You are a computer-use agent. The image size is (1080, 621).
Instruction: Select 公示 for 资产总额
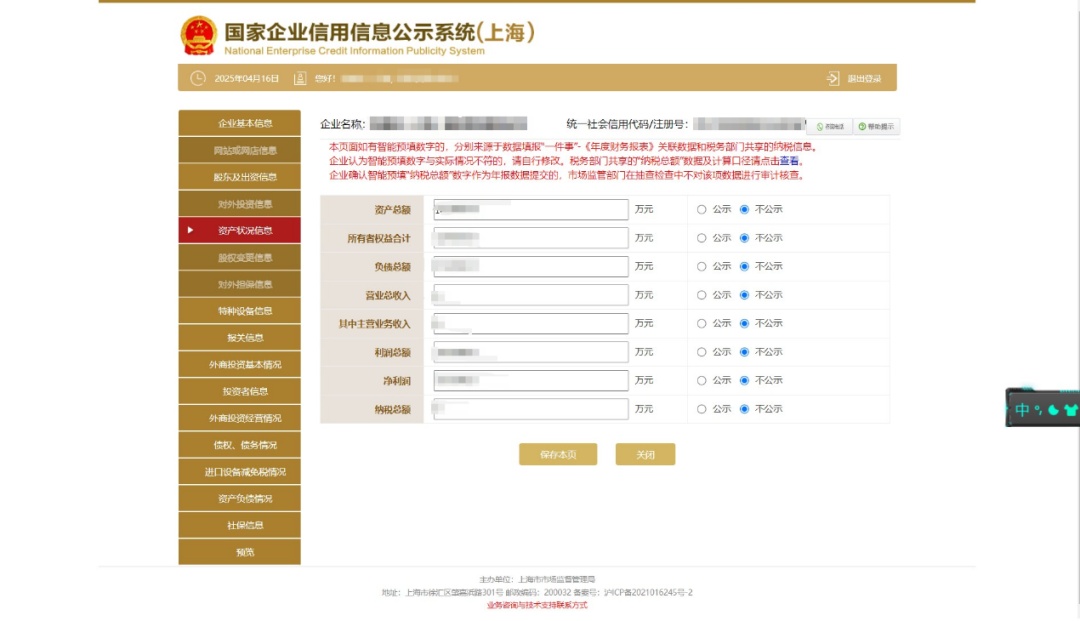pos(701,209)
